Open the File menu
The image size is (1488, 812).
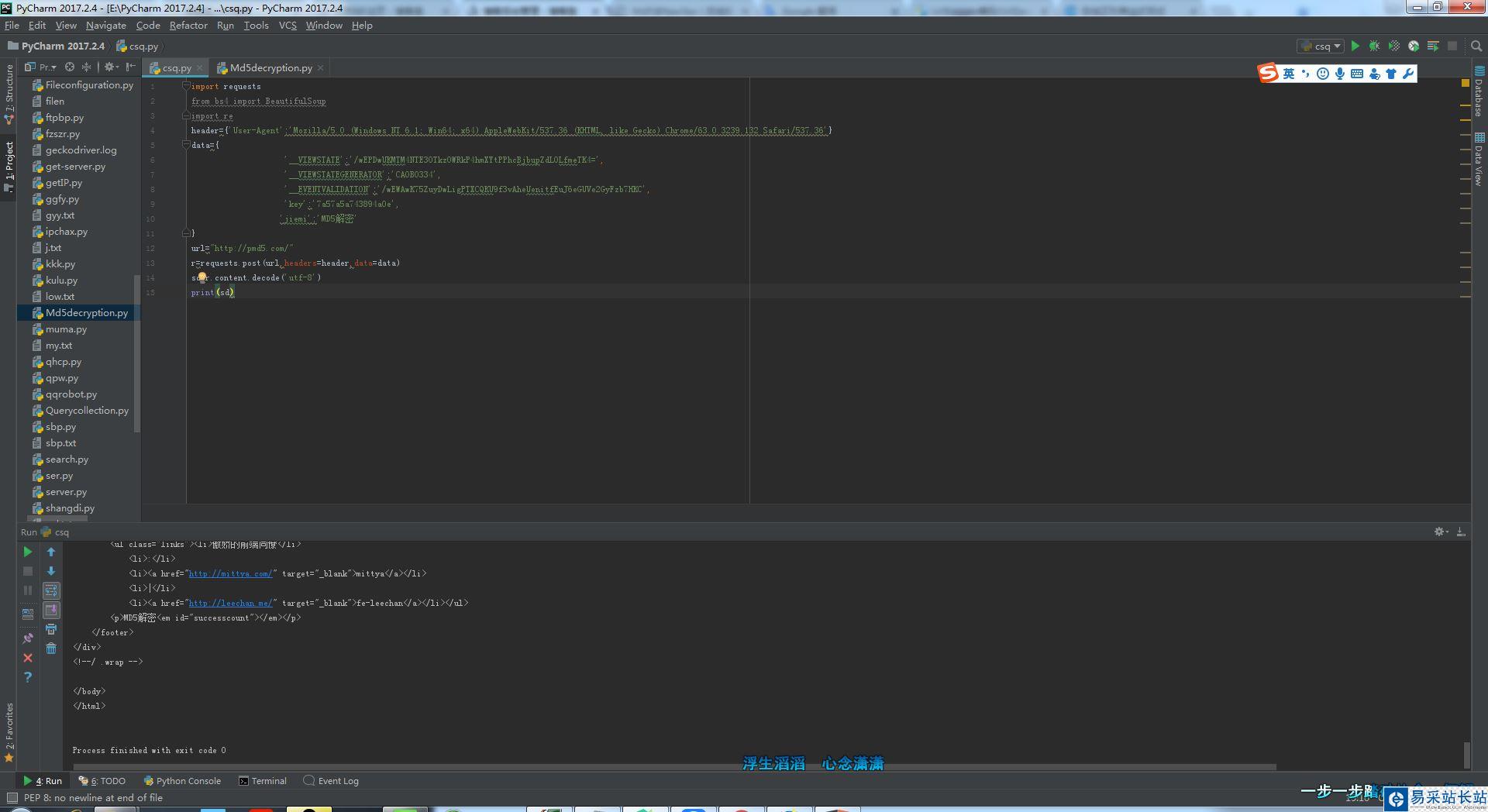12,26
